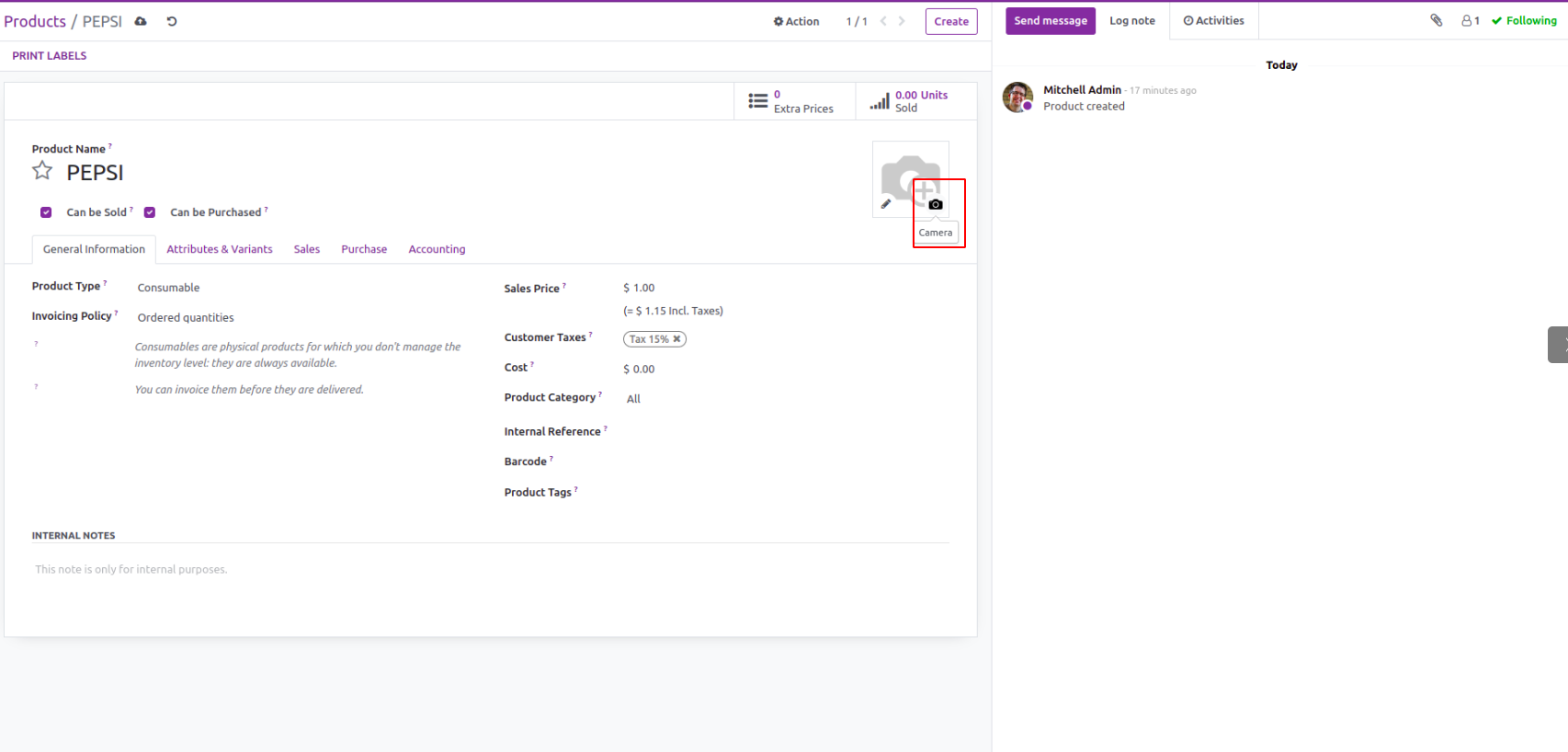Click the paperclip attachments icon
The image size is (1568, 752).
click(1437, 20)
